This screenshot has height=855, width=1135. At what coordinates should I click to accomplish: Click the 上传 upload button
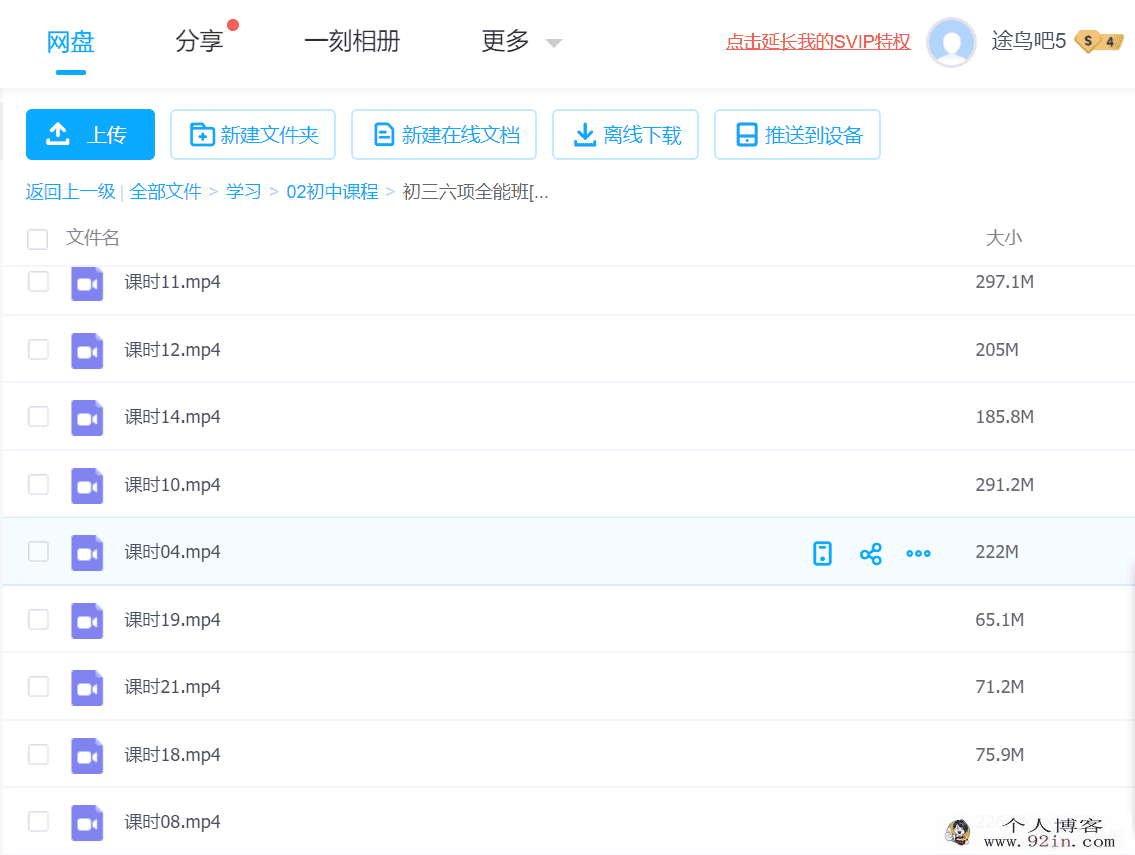pos(90,135)
